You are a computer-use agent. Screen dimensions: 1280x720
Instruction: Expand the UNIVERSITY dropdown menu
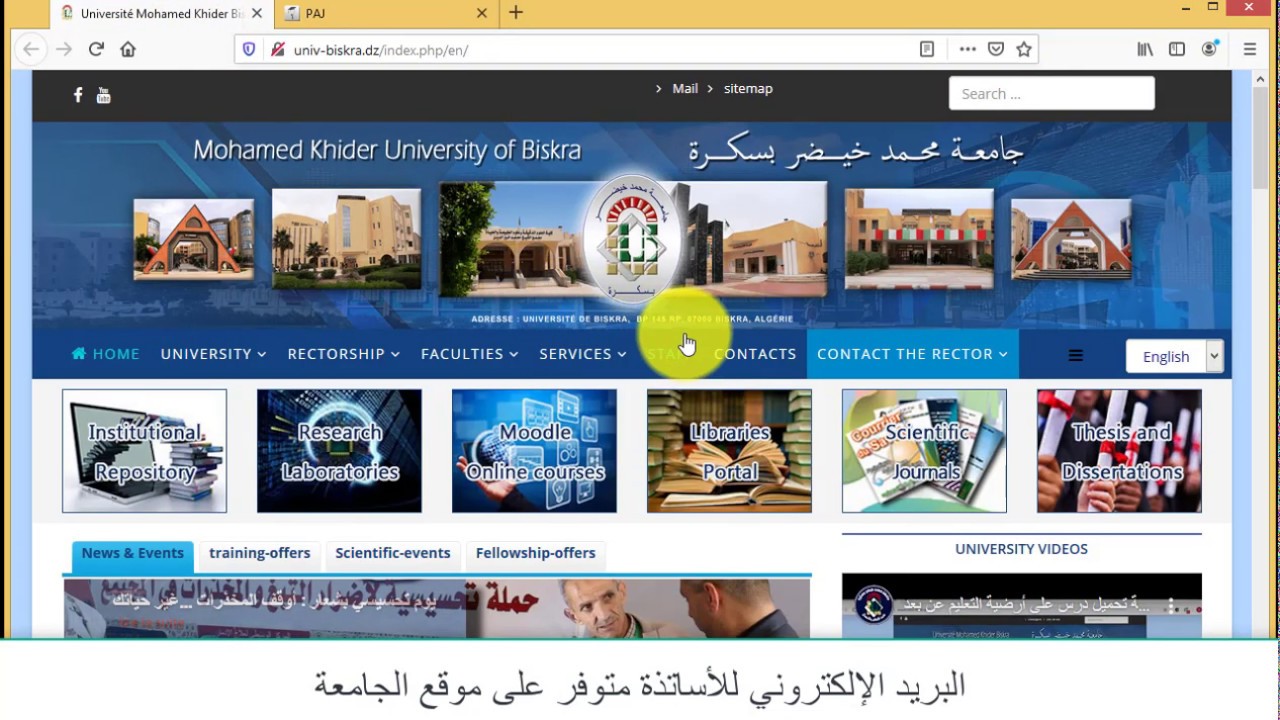point(213,354)
